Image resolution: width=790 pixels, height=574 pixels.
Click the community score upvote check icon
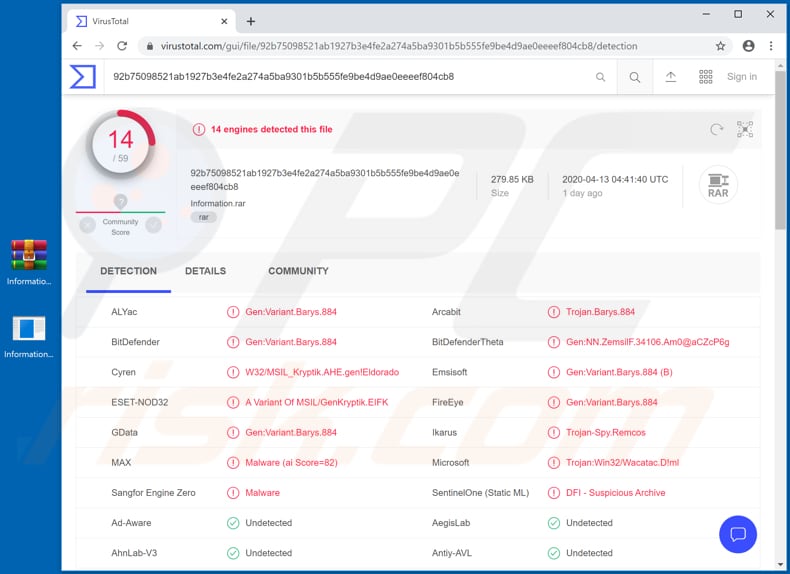154,225
